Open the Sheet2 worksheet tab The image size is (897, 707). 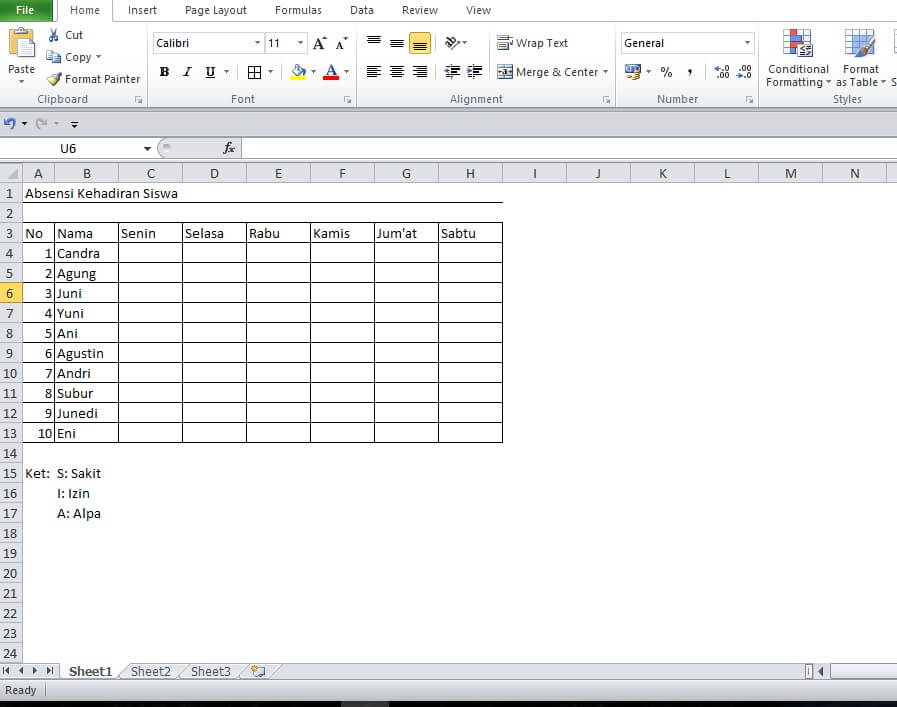[x=150, y=671]
